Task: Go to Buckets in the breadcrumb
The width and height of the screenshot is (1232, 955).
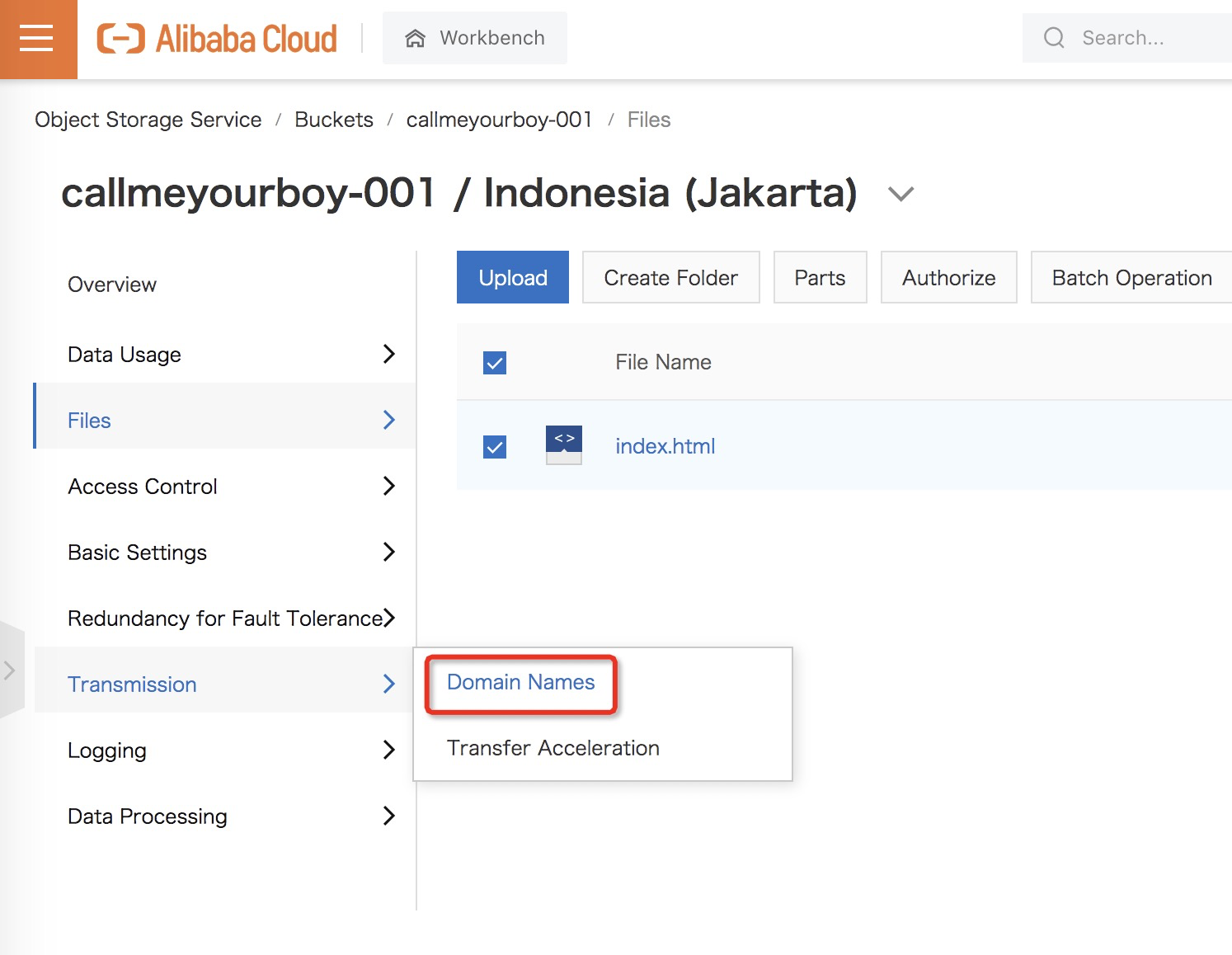Action: tap(333, 120)
